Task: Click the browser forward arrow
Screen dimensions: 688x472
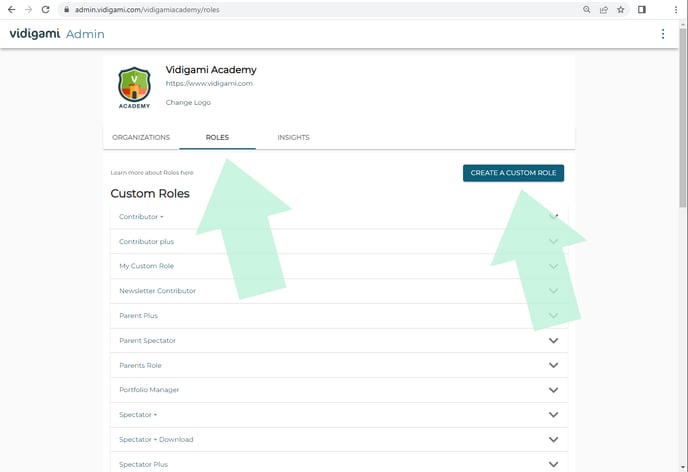Action: (x=29, y=10)
